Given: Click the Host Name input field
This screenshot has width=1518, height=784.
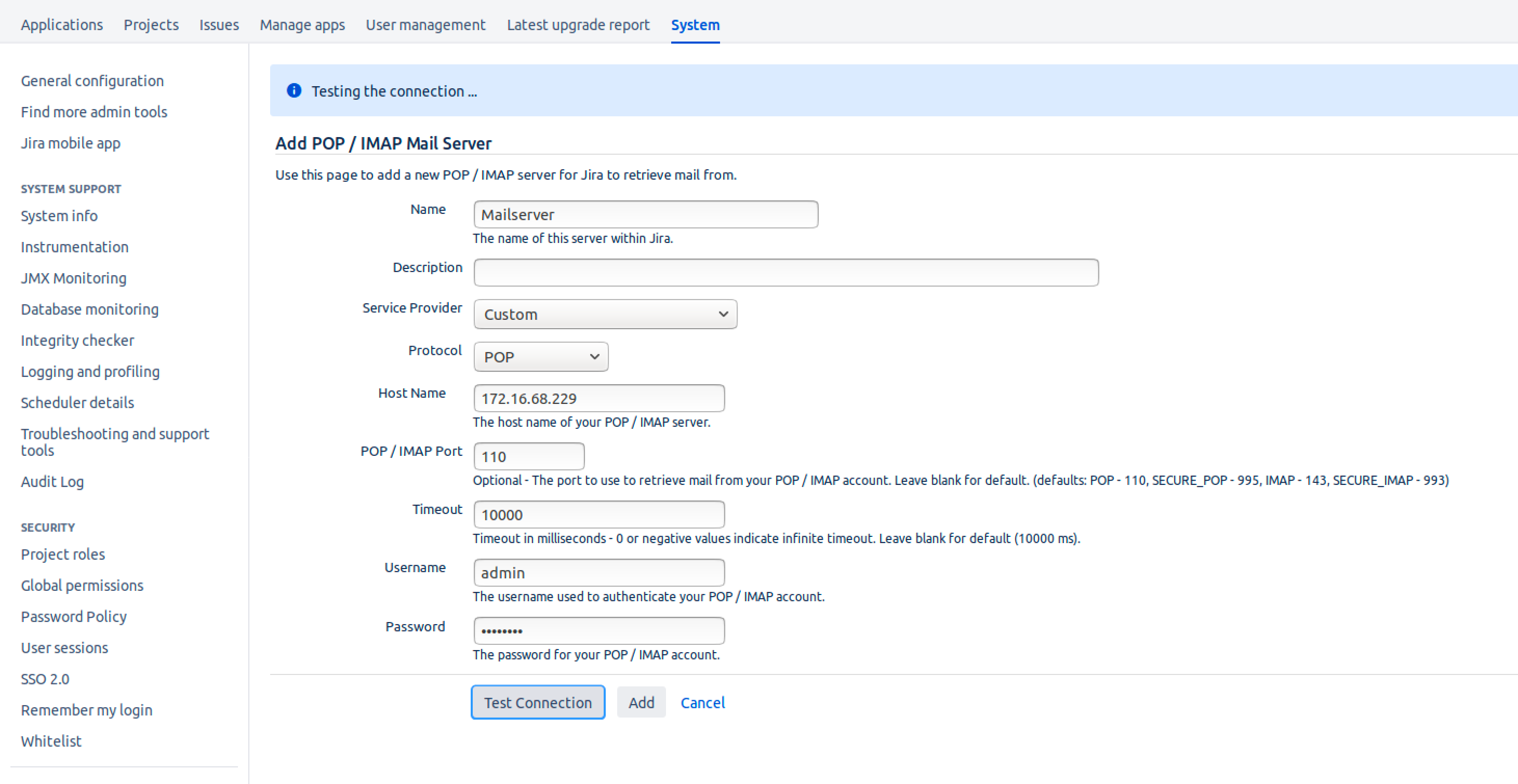Looking at the screenshot, I should tap(600, 398).
